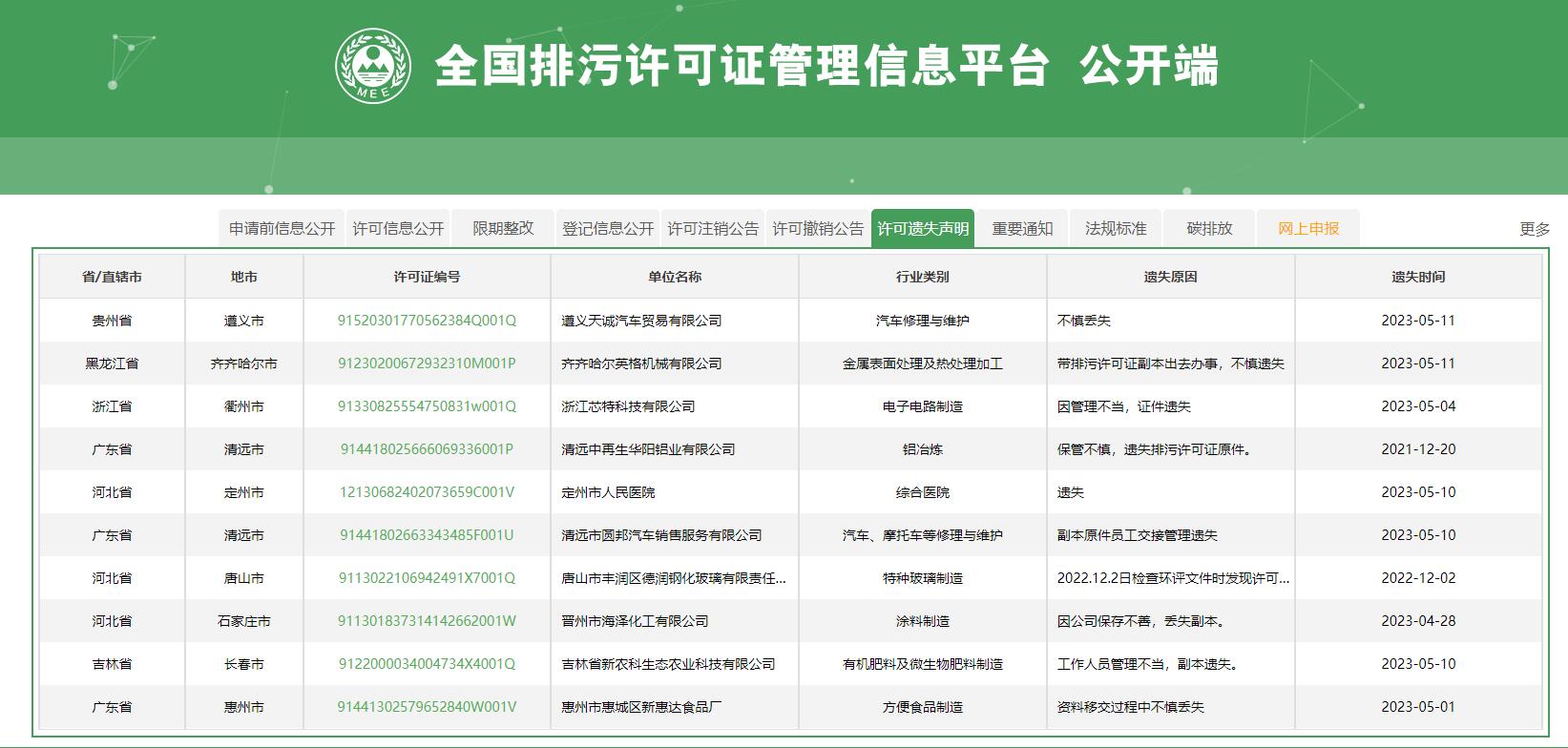Select 浙江芯特科技有限公司 cell
The height and width of the screenshot is (748, 1568).
675,406
